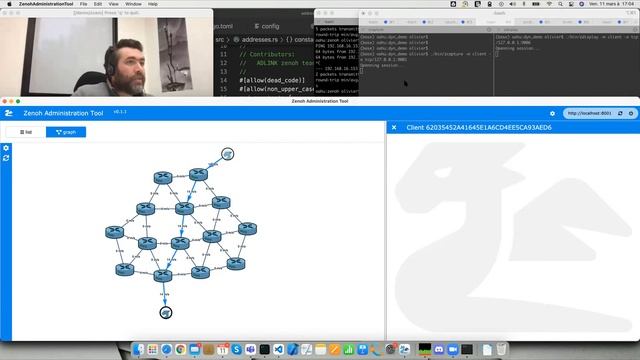
Task: Refresh the graph using left sidebar icon
Action: click(x=6, y=158)
